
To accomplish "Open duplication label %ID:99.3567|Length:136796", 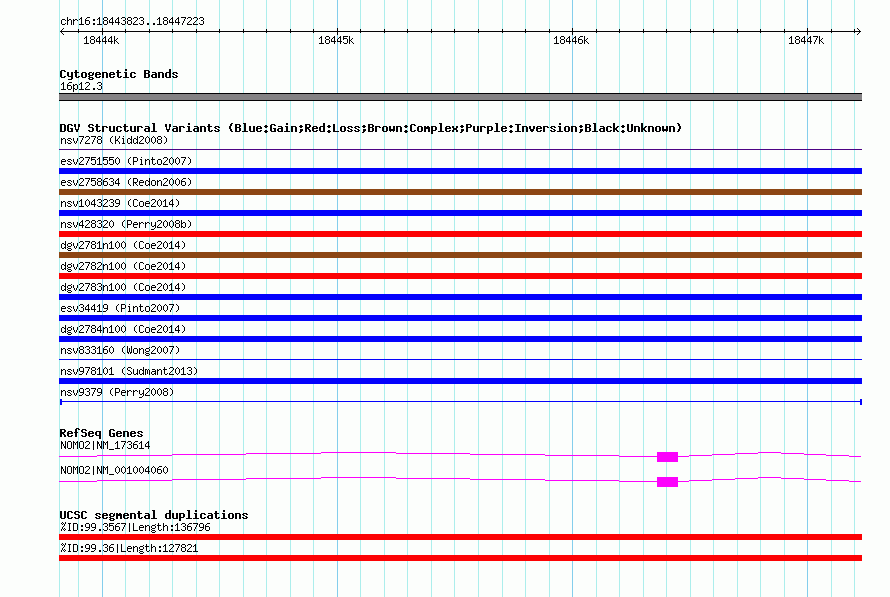I will [135, 527].
